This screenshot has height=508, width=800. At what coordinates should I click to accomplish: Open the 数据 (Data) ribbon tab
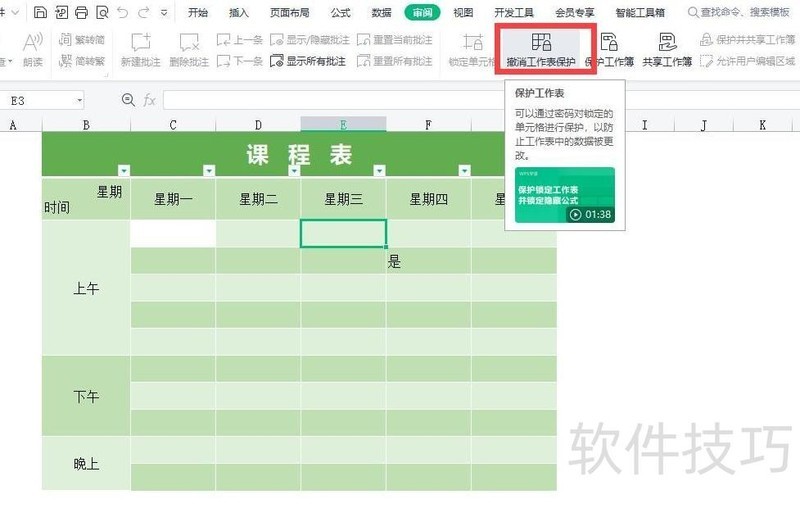pos(381,12)
